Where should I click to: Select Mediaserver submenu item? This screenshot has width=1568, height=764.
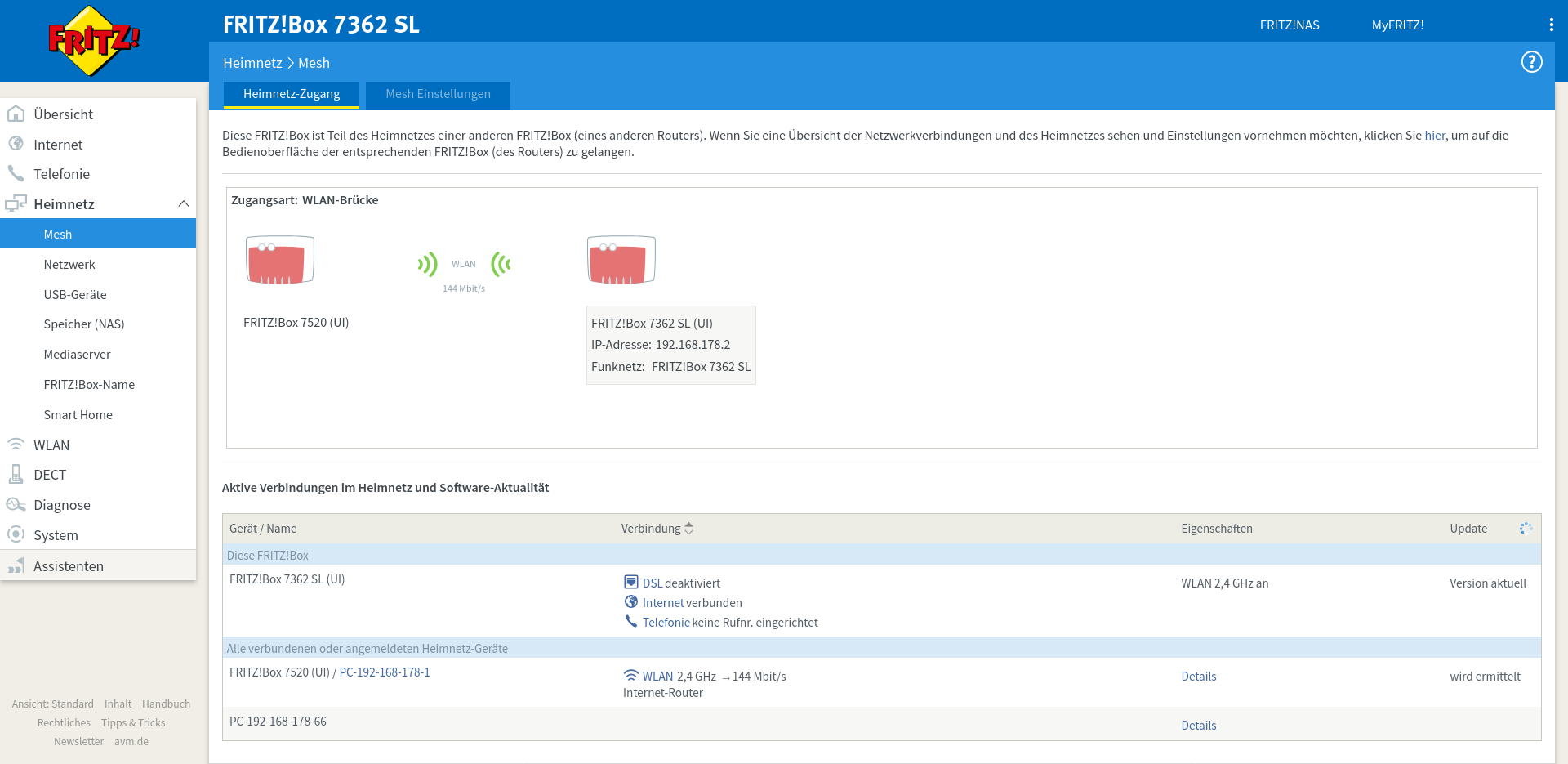point(98,355)
